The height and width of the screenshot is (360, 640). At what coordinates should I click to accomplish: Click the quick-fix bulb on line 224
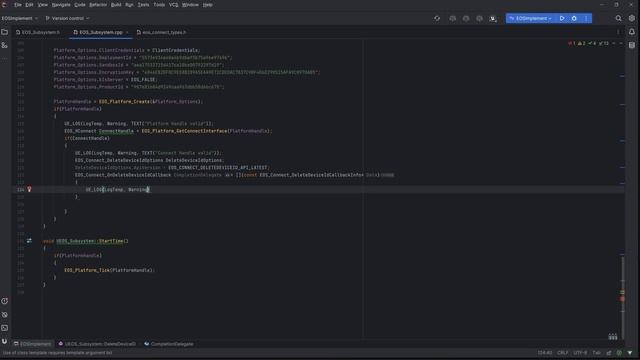click(x=29, y=189)
